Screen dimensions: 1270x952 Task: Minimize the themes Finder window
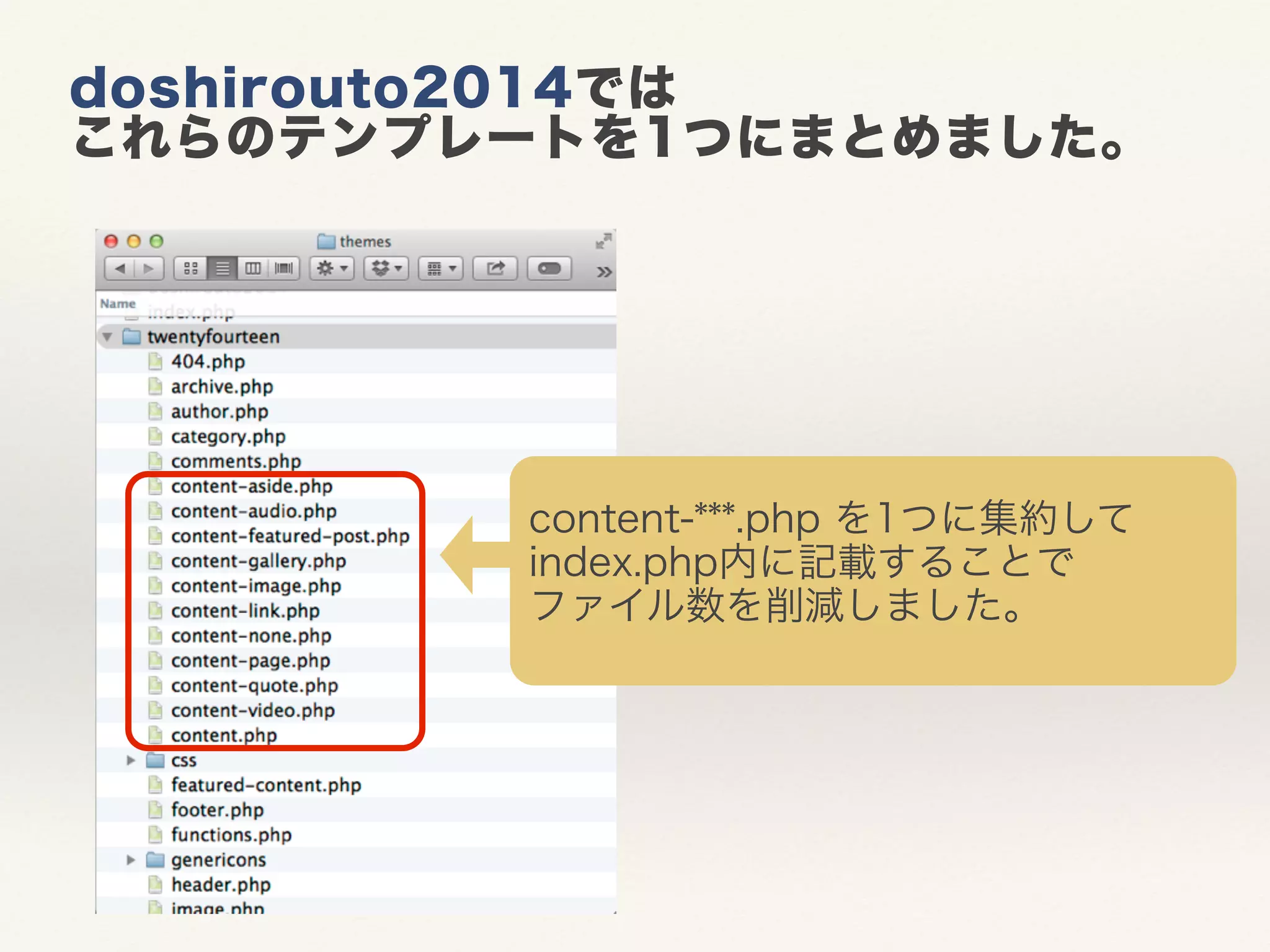134,241
